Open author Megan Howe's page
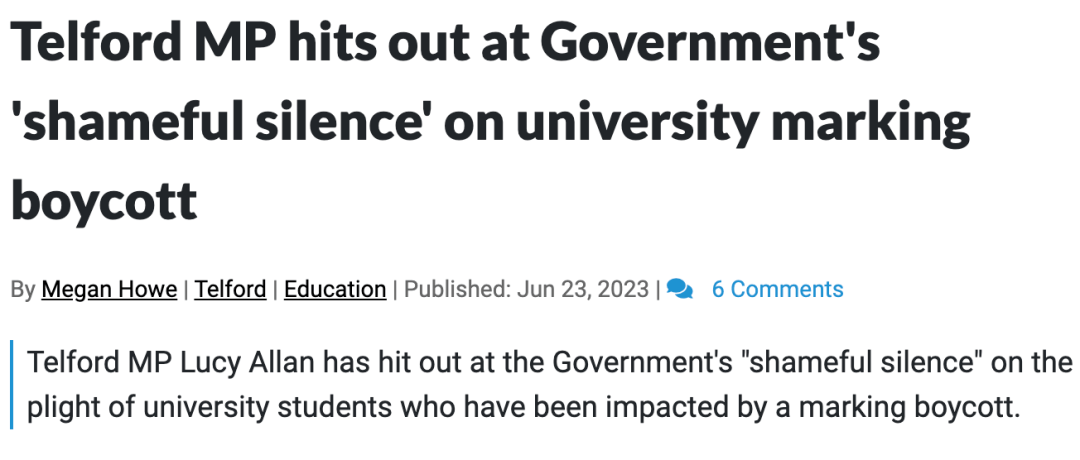The width and height of the screenshot is (1080, 460). (x=109, y=289)
